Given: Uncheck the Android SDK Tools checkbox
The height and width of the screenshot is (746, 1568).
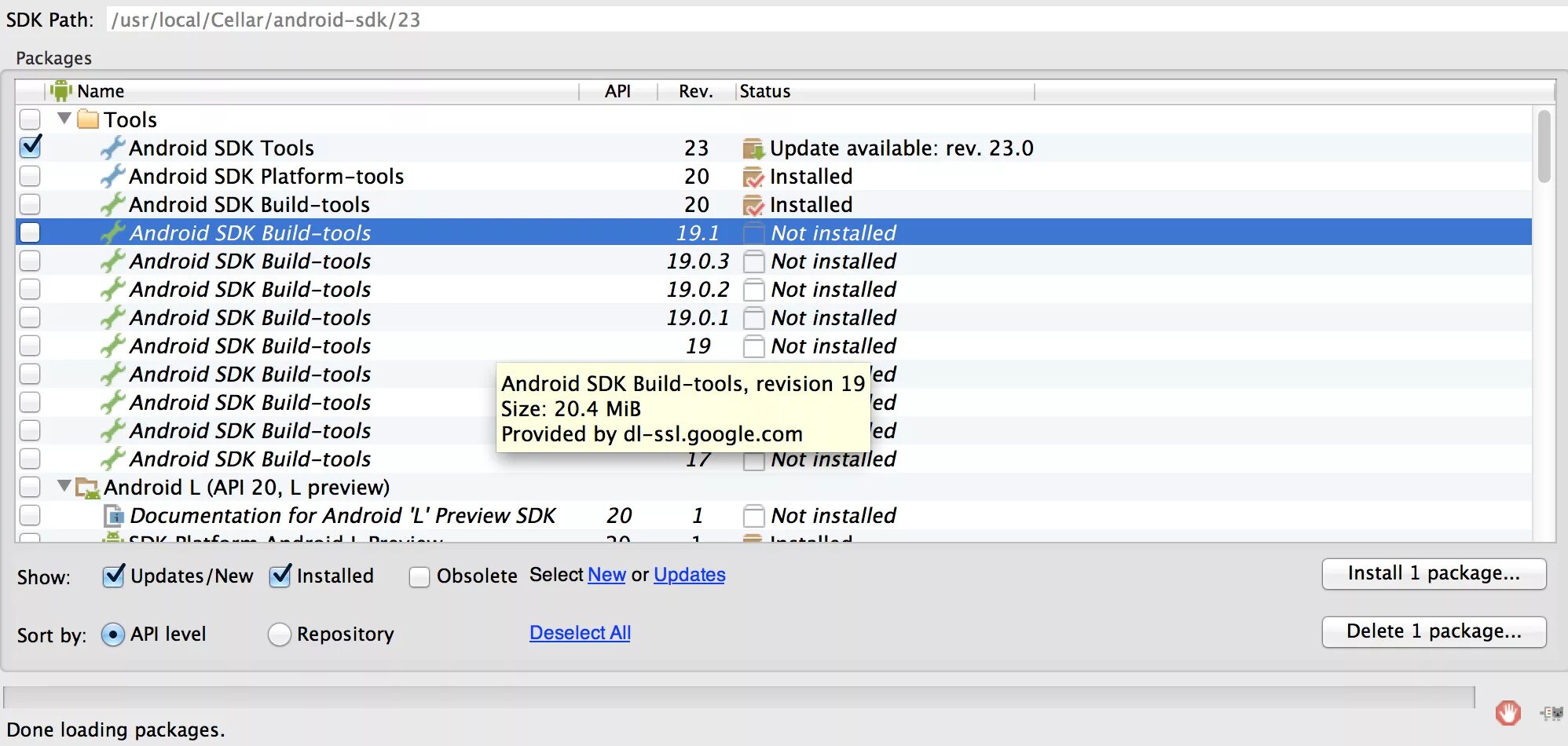Looking at the screenshot, I should pos(31,147).
